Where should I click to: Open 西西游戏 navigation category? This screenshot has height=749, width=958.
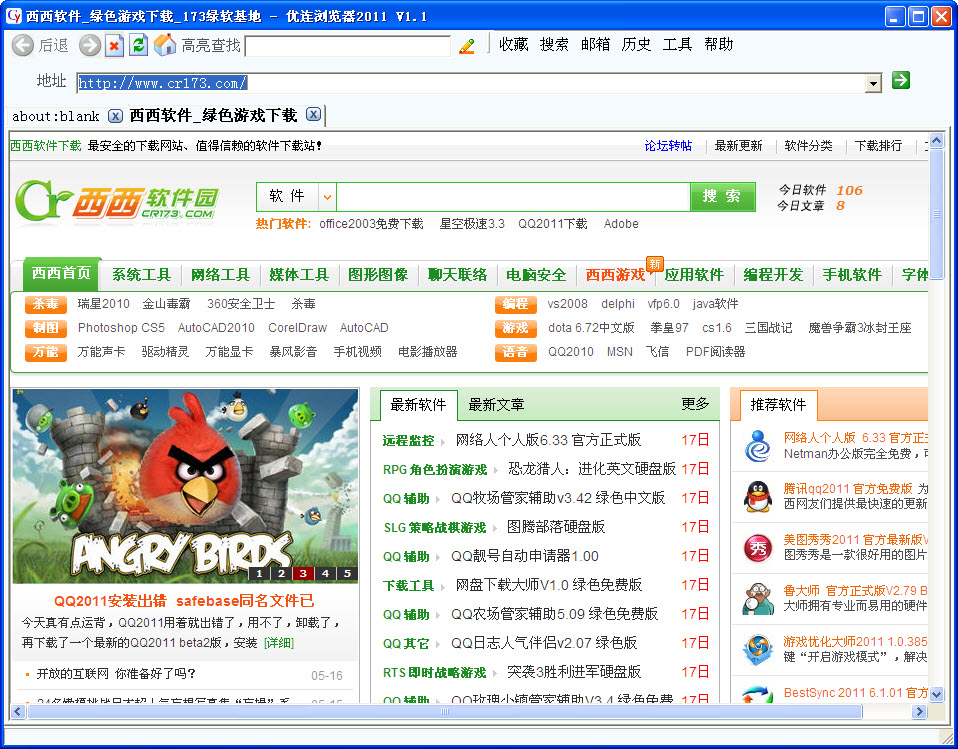tap(615, 275)
